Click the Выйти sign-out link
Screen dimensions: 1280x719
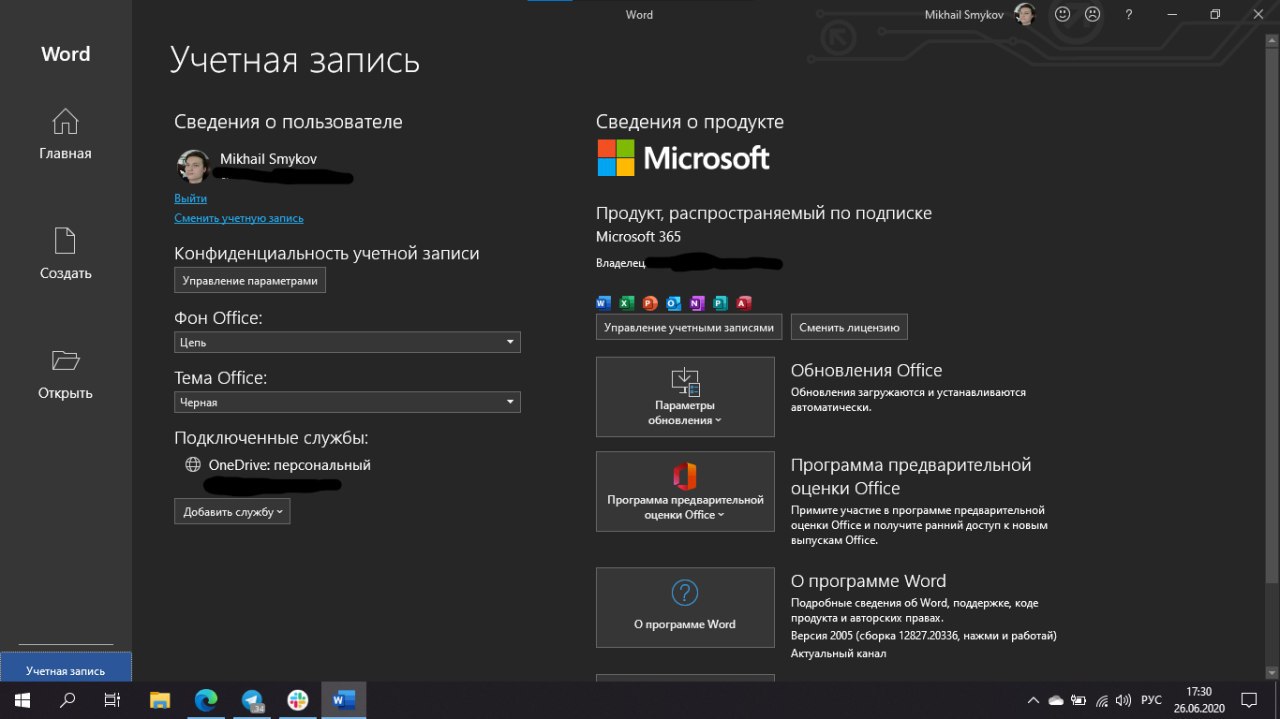pos(190,199)
